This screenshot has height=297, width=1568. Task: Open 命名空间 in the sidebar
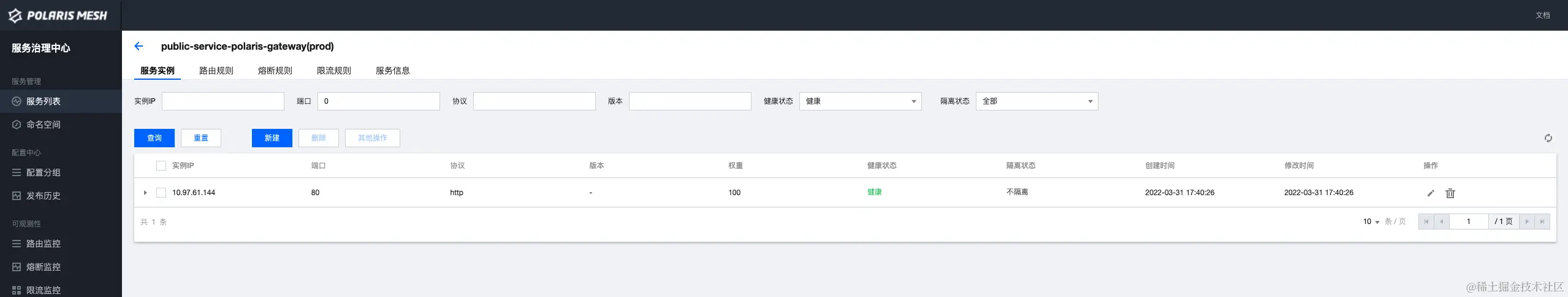coord(61,125)
